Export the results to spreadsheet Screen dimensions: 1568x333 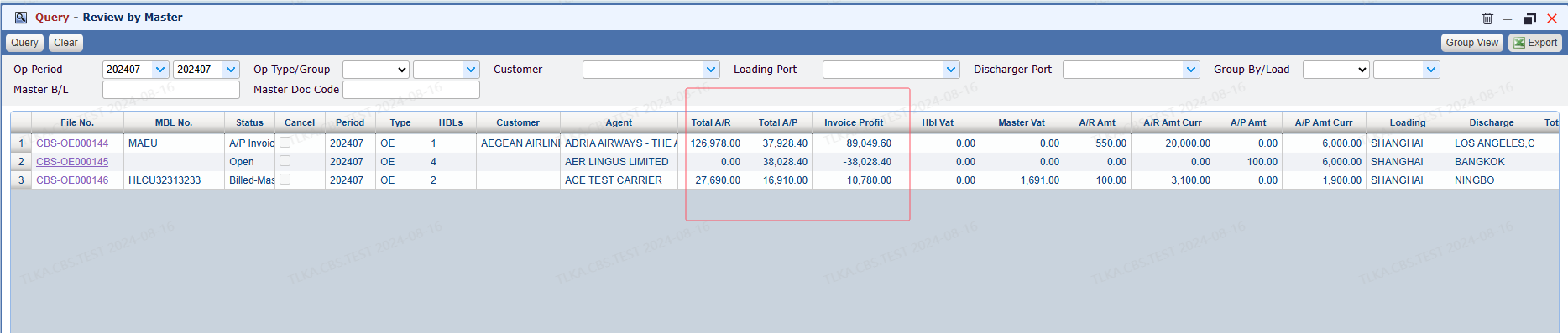pyautogui.click(x=1535, y=43)
